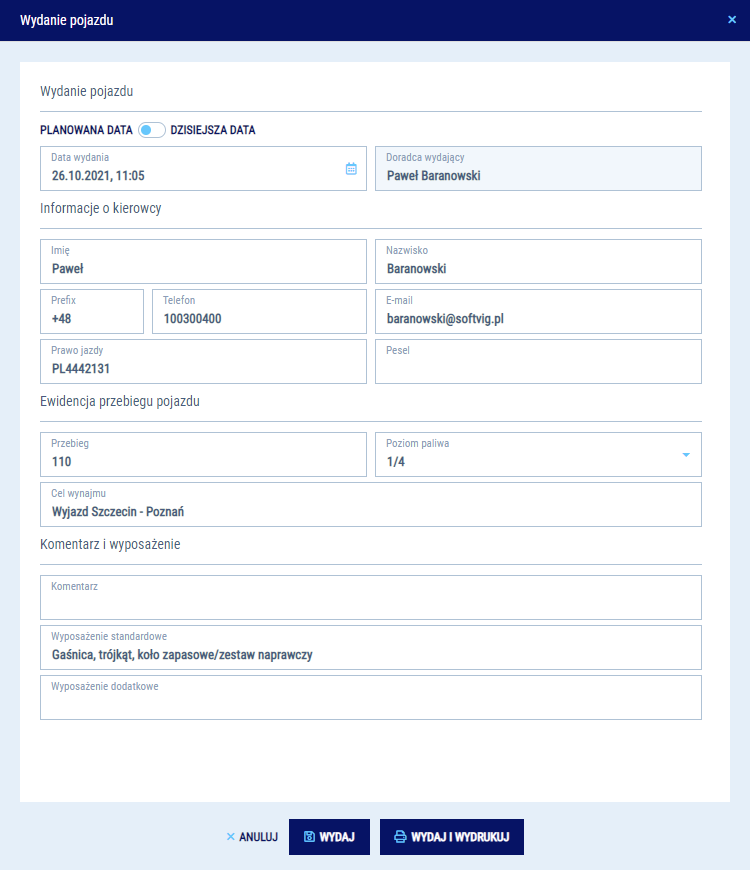This screenshot has height=870, width=750.
Task: Click the calendar icon in Data wydania
Action: pyautogui.click(x=351, y=169)
